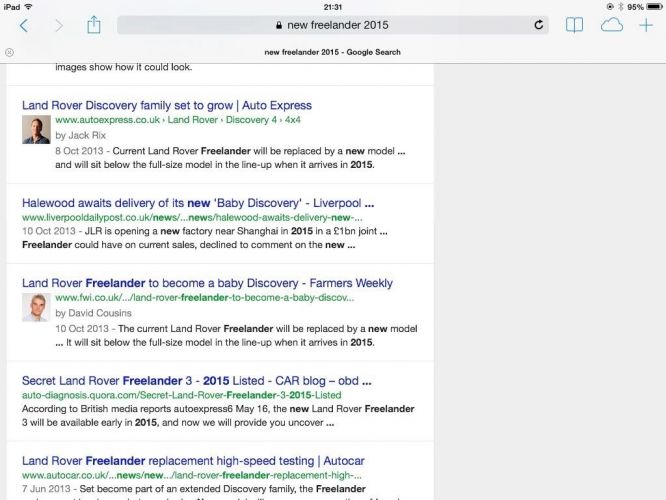Click the liverpooldailypost.co.uk URL text
This screenshot has height=500, width=666.
[x=192, y=218]
